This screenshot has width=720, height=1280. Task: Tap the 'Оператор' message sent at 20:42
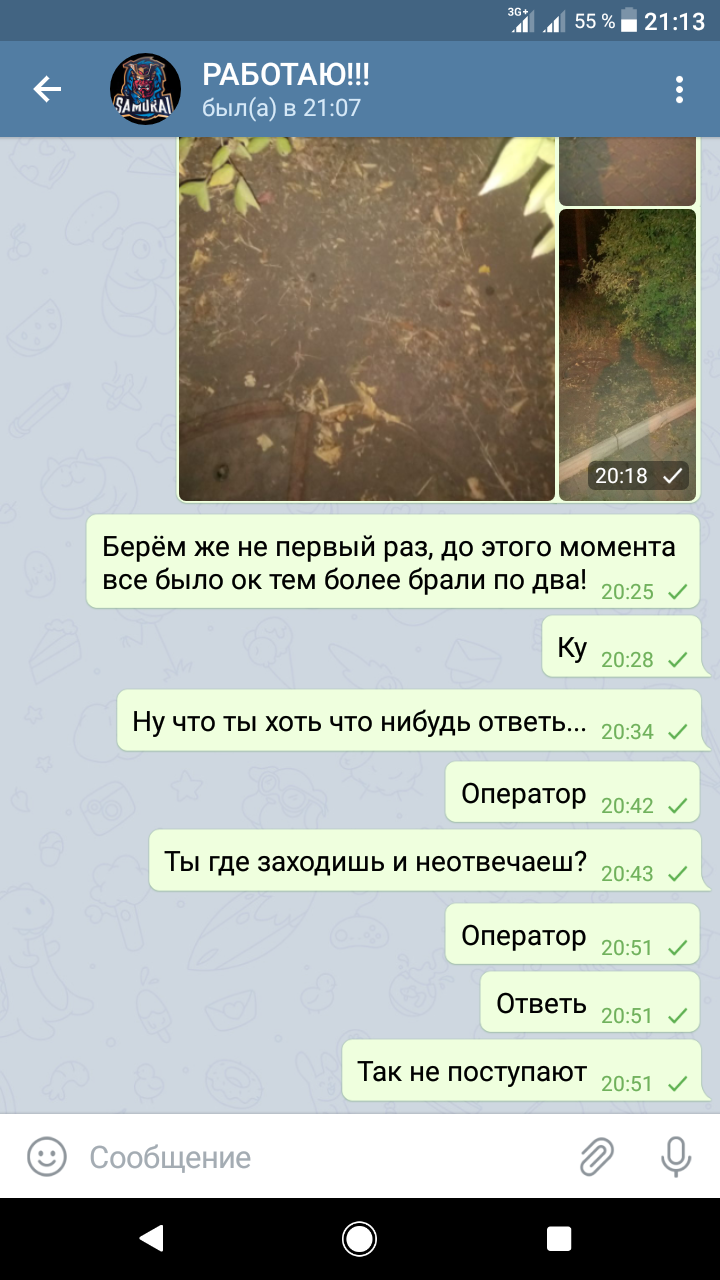pyautogui.click(x=573, y=793)
